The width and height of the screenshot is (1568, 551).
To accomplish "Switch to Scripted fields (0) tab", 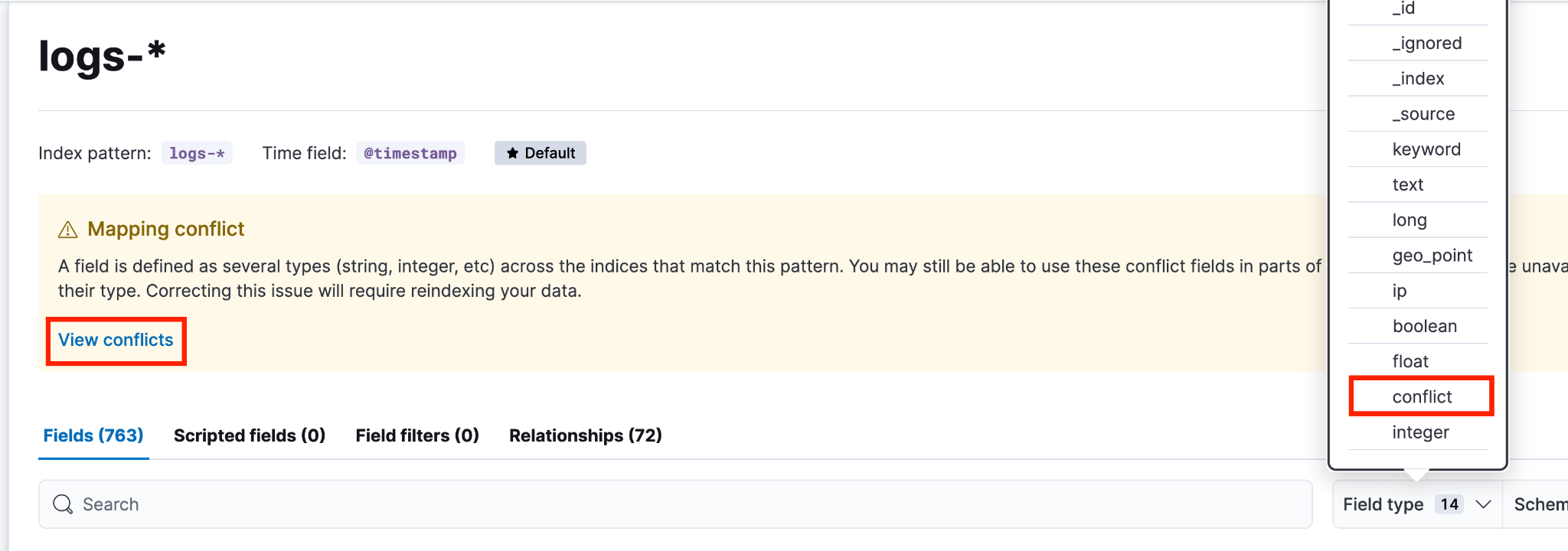I will [250, 435].
